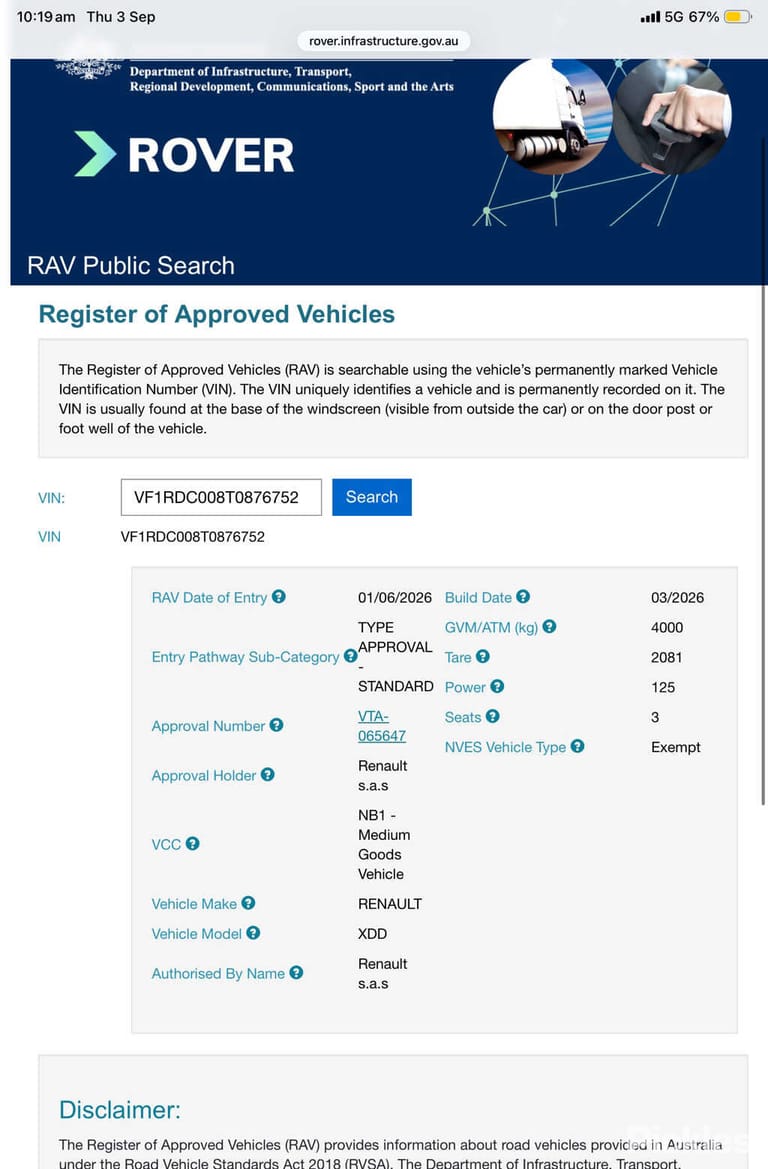Click the Authorised By Name value Renault s.a.s
Image resolution: width=768 pixels, height=1169 pixels.
tap(383, 973)
